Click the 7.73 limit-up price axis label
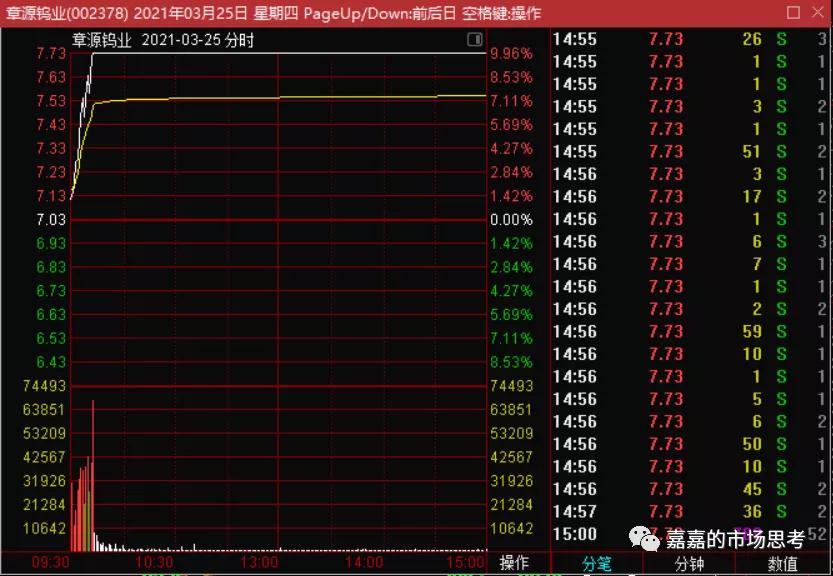Viewport: 833px width, 576px height. click(x=51, y=54)
